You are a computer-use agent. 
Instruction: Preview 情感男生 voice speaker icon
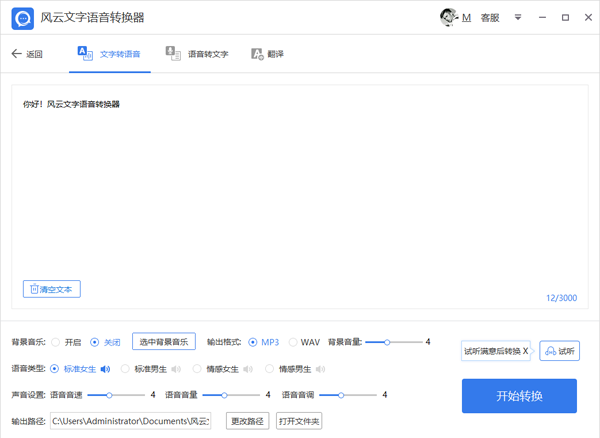click(x=319, y=369)
